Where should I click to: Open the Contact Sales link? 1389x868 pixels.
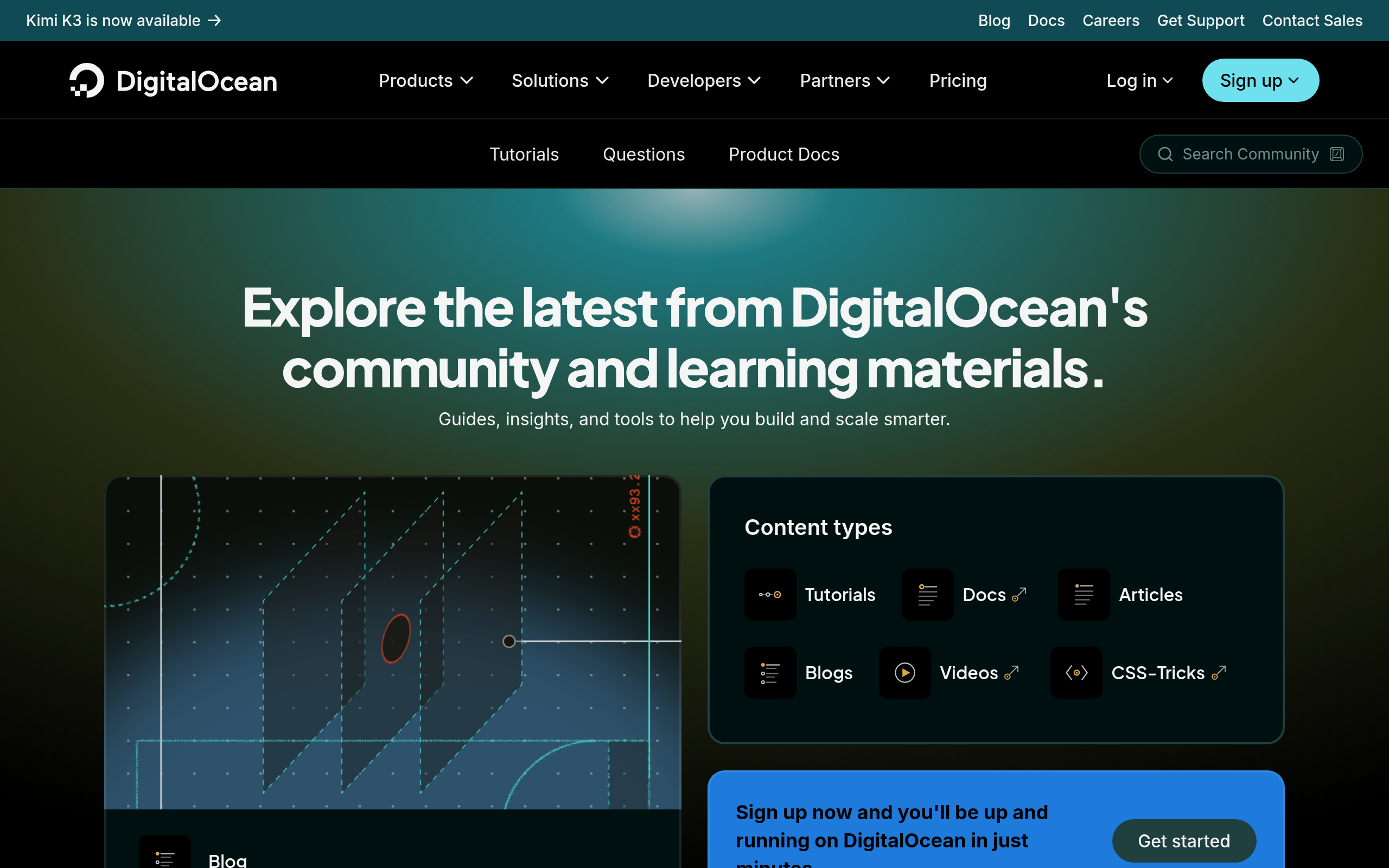pos(1312,21)
